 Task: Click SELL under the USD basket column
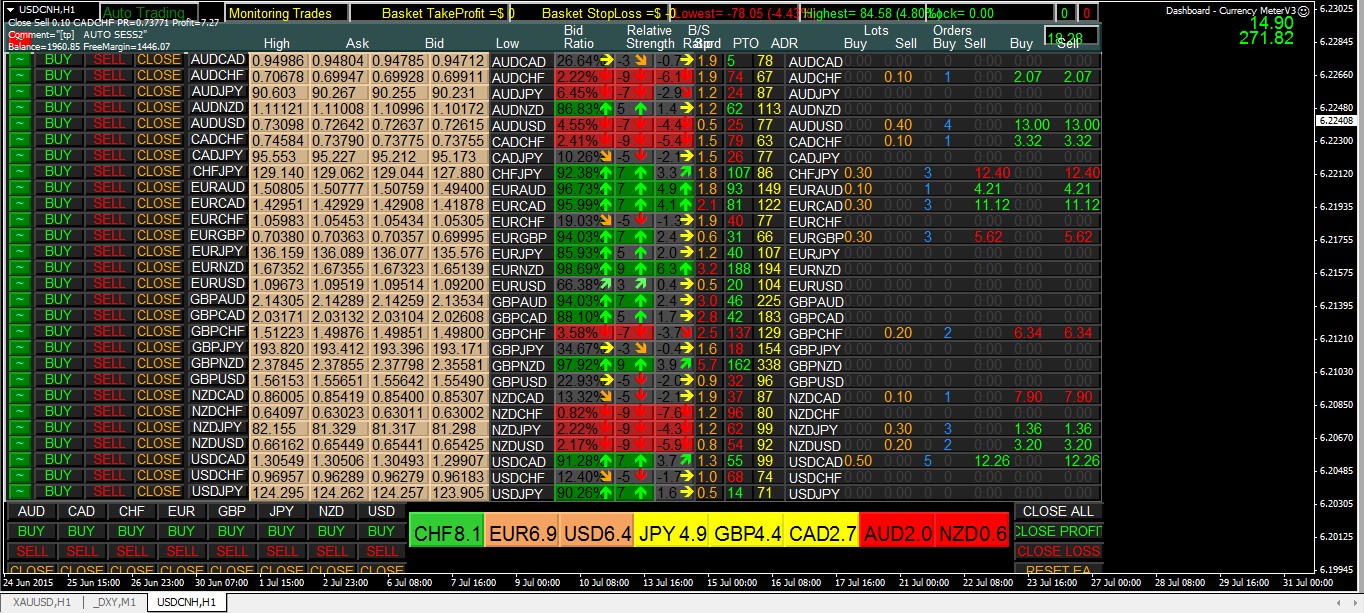pos(381,551)
